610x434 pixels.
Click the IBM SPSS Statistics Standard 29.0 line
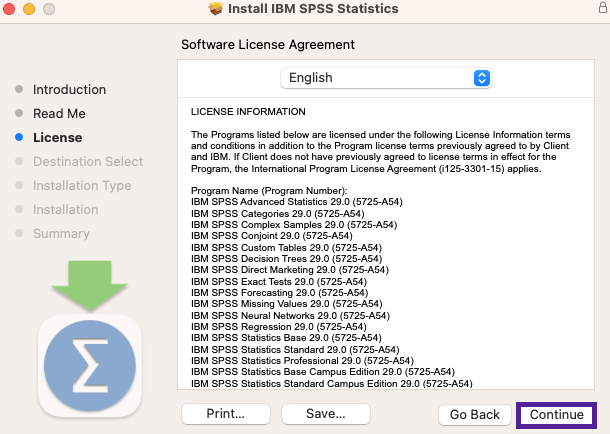295,350
